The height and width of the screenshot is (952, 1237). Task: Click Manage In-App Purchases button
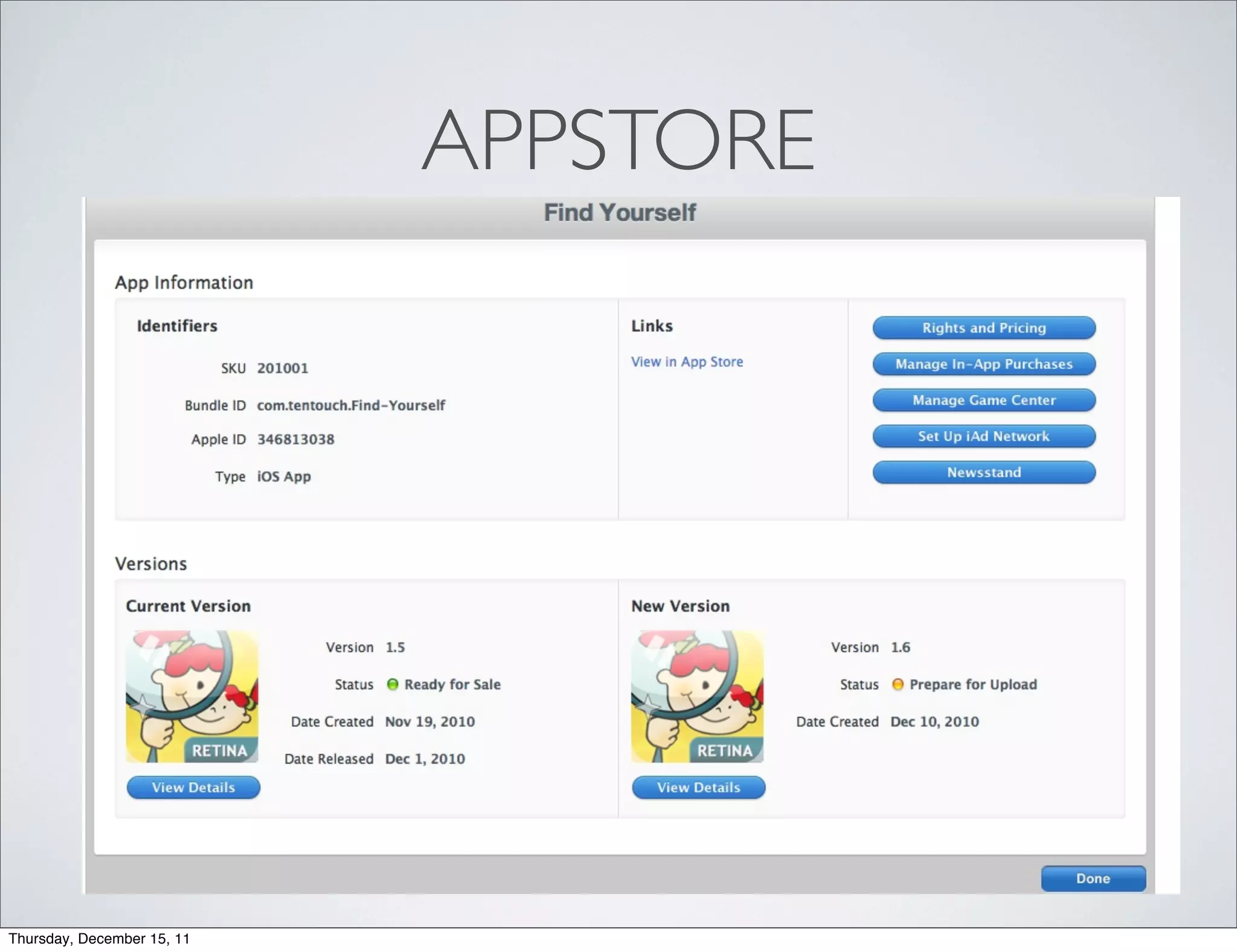[984, 364]
